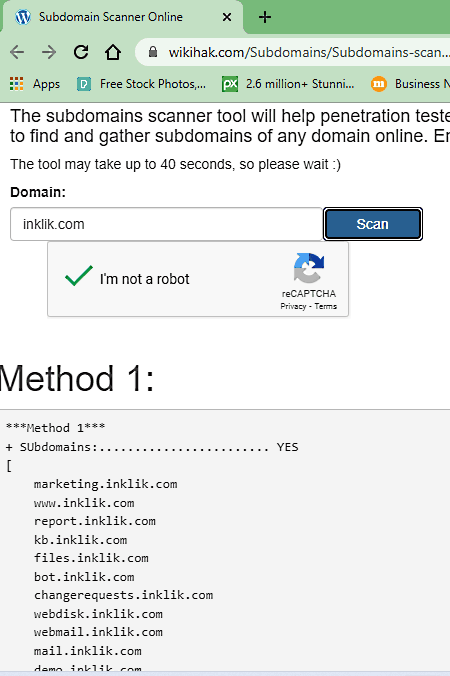Image resolution: width=450 pixels, height=676 pixels.
Task: Click the site lock security icon
Action: tap(153, 52)
